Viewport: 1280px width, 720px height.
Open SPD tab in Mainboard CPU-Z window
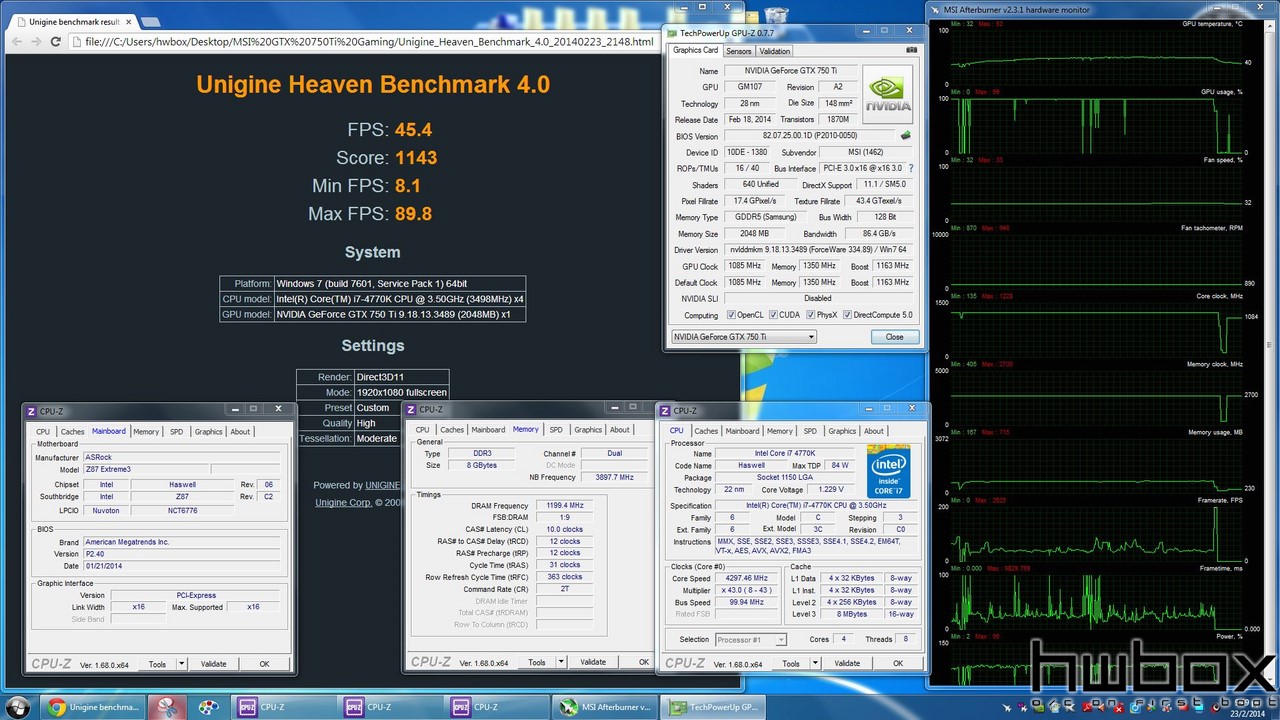click(176, 432)
